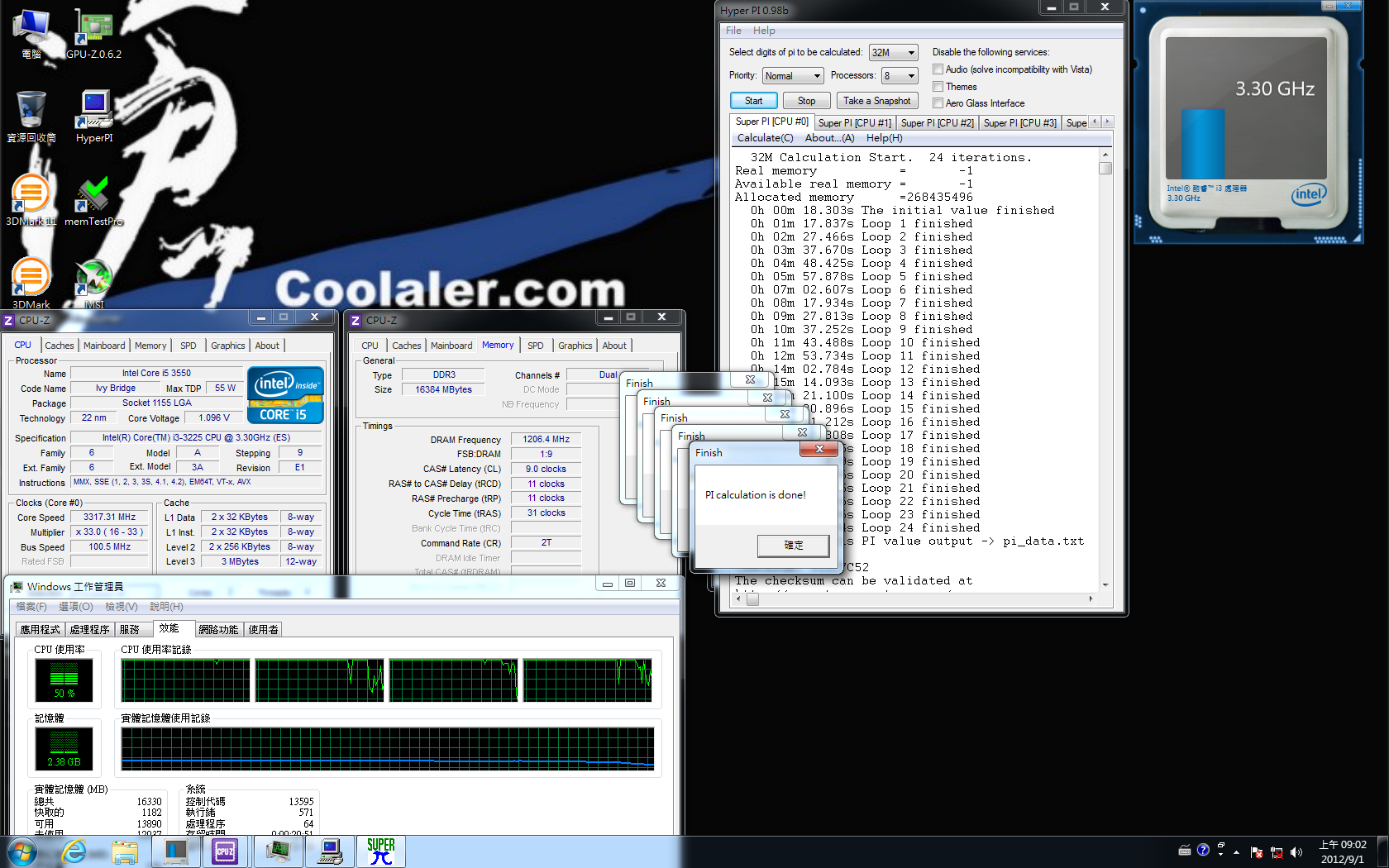Click the Super PI horizontal scrollbar thumb
This screenshot has height=868, width=1389.
tap(752, 599)
